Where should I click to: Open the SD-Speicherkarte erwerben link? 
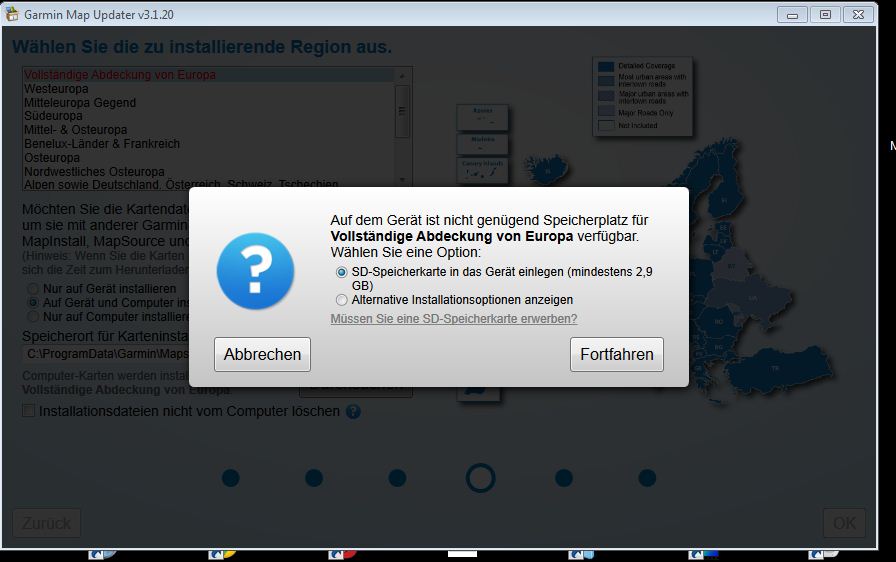454,319
